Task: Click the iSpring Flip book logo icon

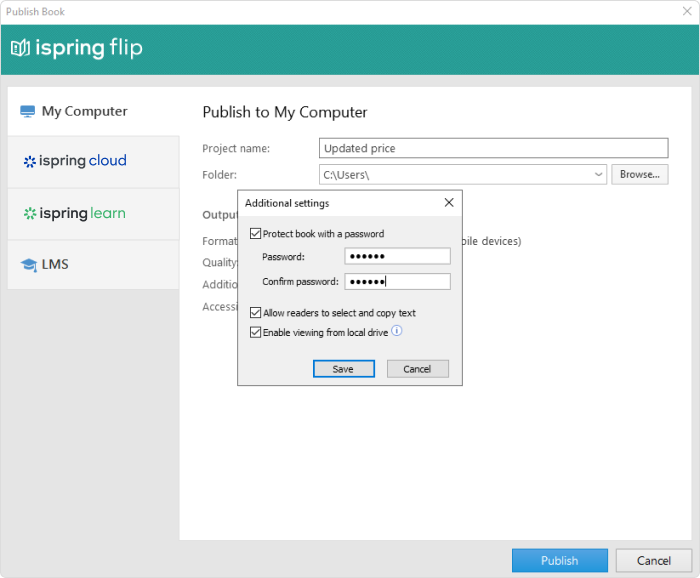Action: (20, 48)
